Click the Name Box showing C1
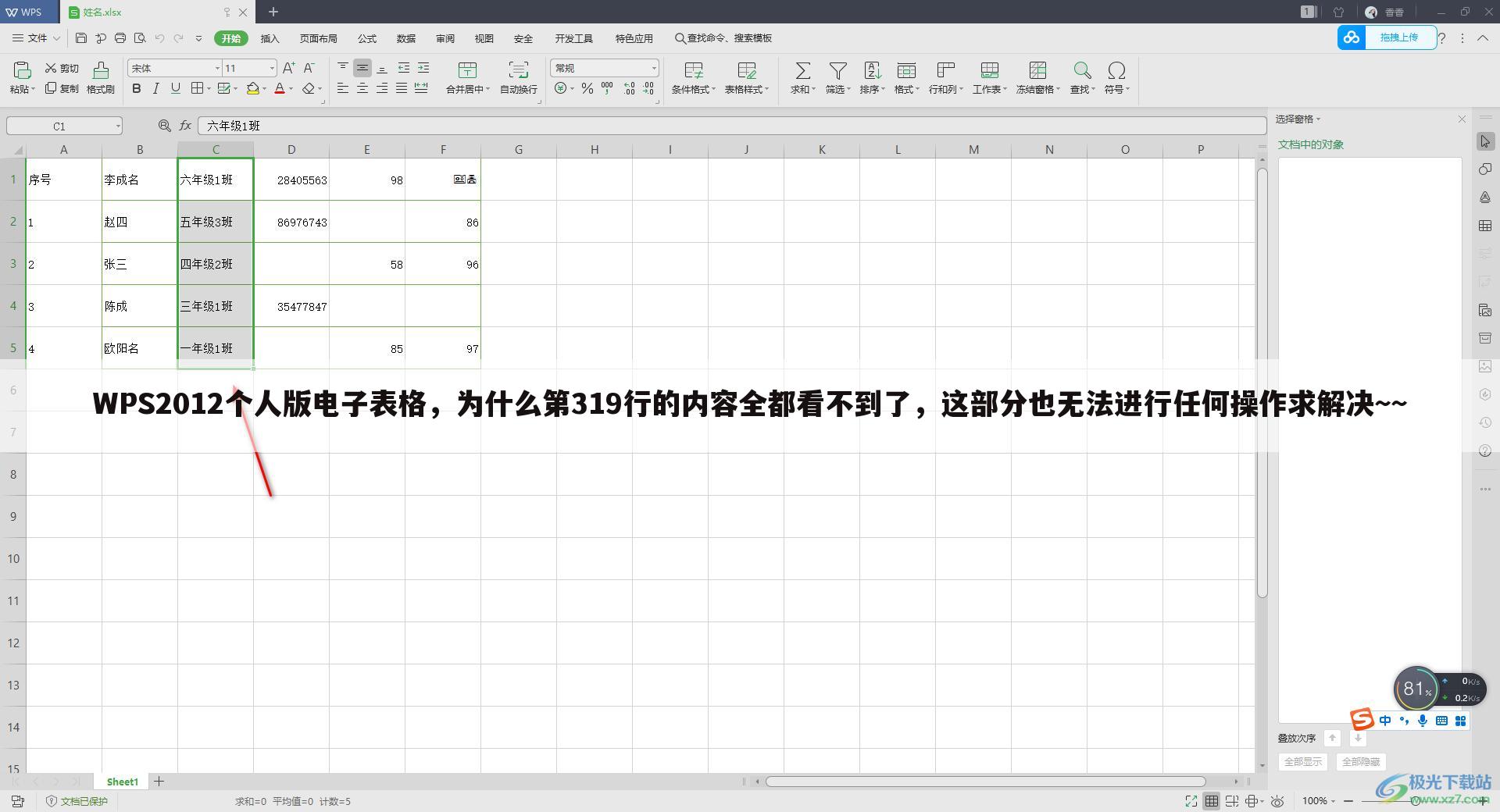Viewport: 1500px width, 812px height. [x=64, y=126]
